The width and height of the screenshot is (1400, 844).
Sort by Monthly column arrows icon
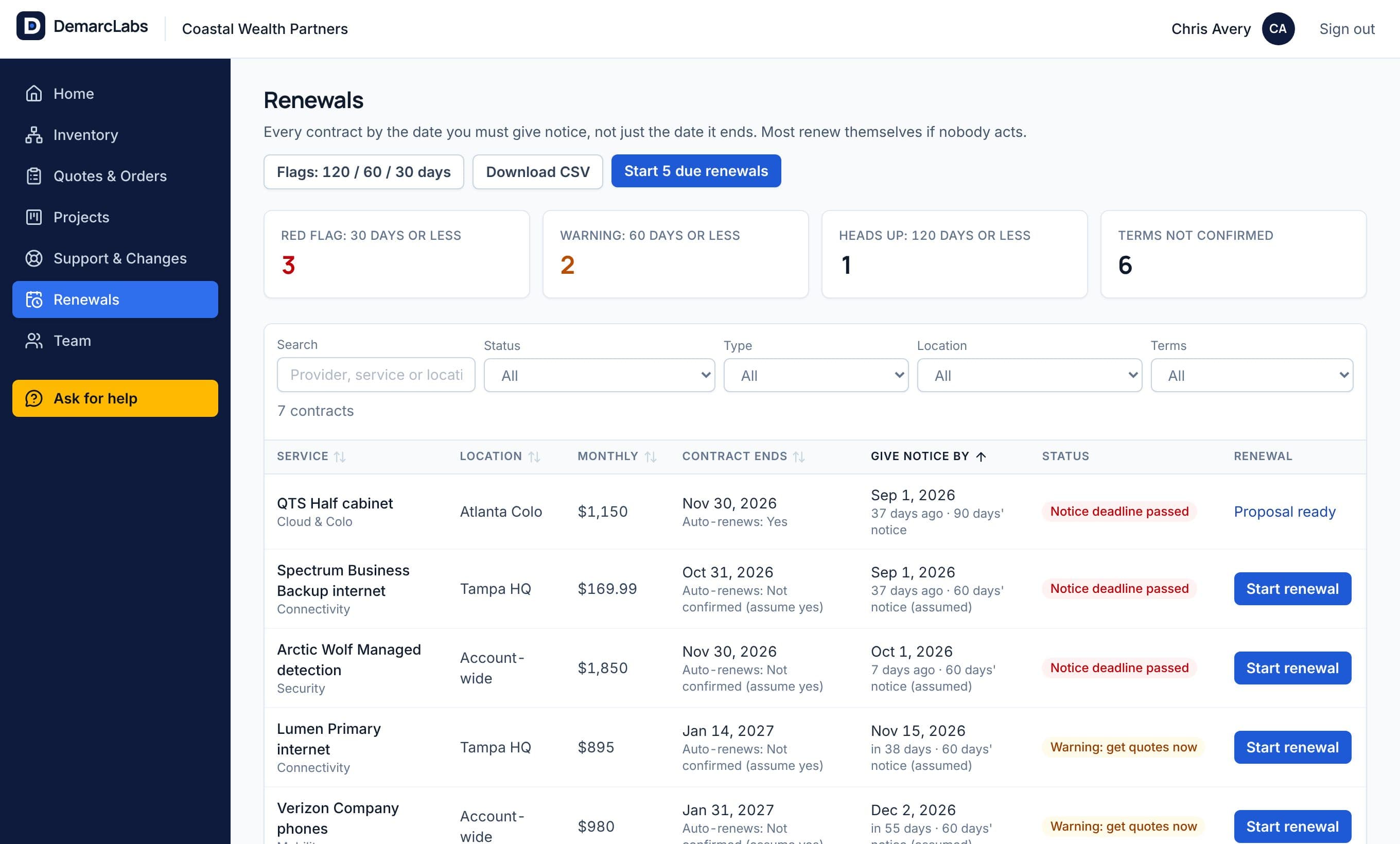[x=651, y=456]
